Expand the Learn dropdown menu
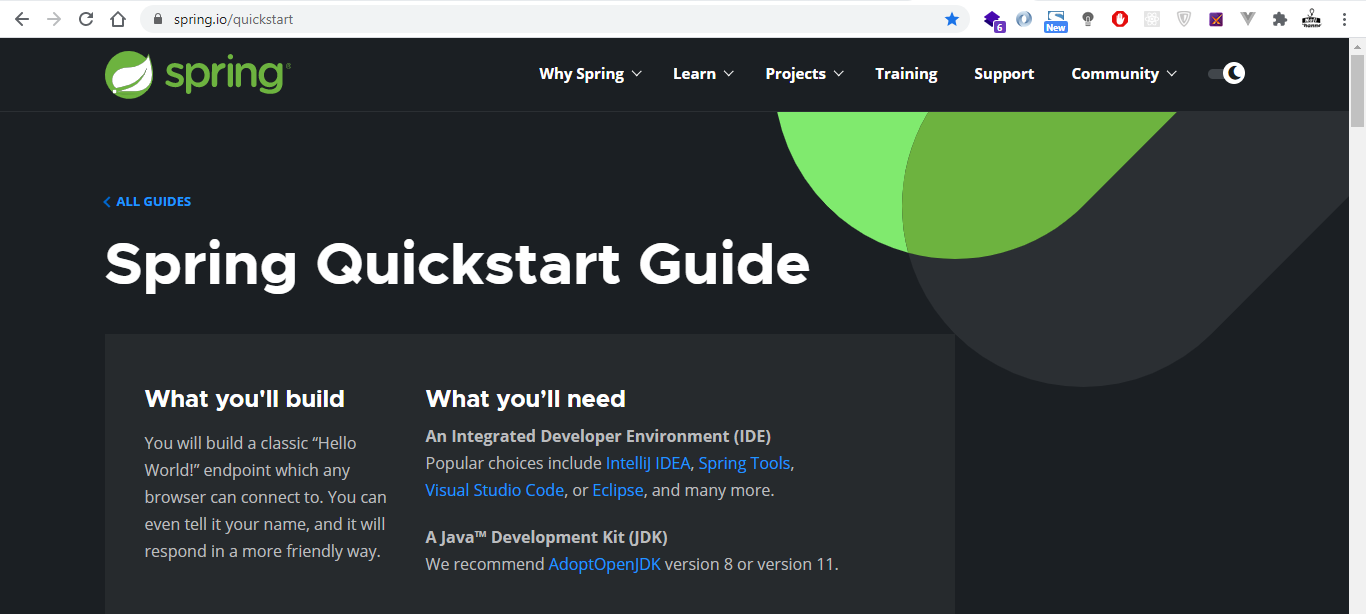 (704, 74)
